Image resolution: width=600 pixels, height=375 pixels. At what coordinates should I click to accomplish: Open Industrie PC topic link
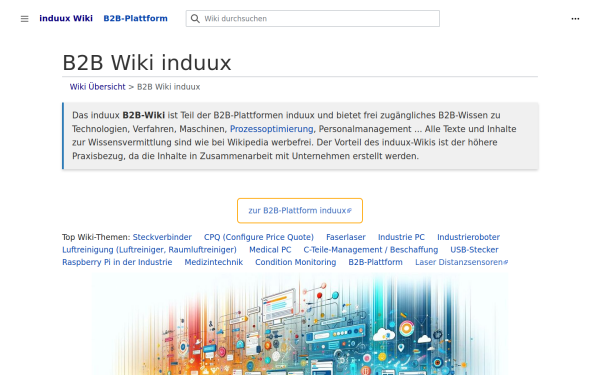[401, 237]
